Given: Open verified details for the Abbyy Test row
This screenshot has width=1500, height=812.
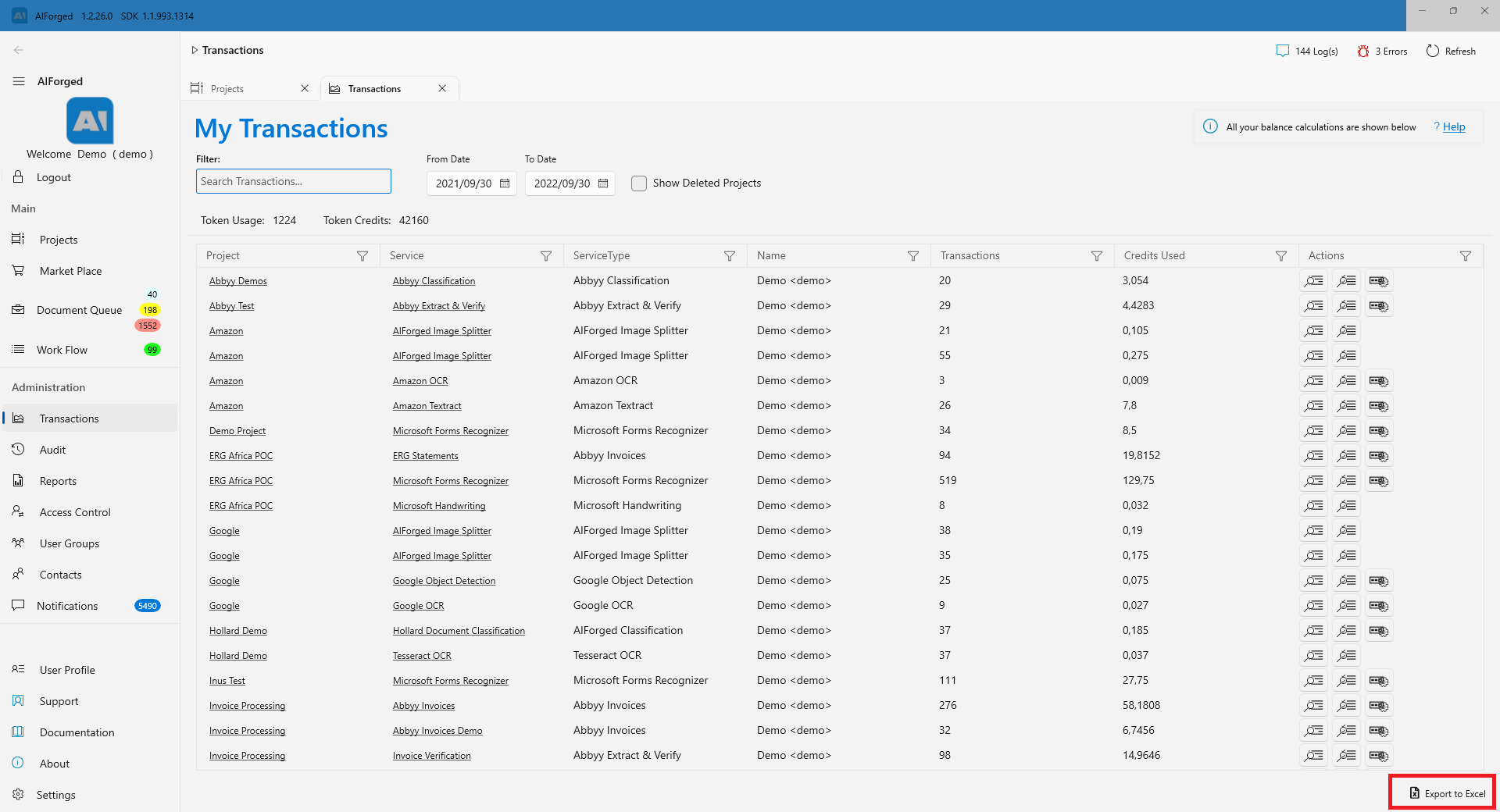Looking at the screenshot, I should click(x=1346, y=306).
